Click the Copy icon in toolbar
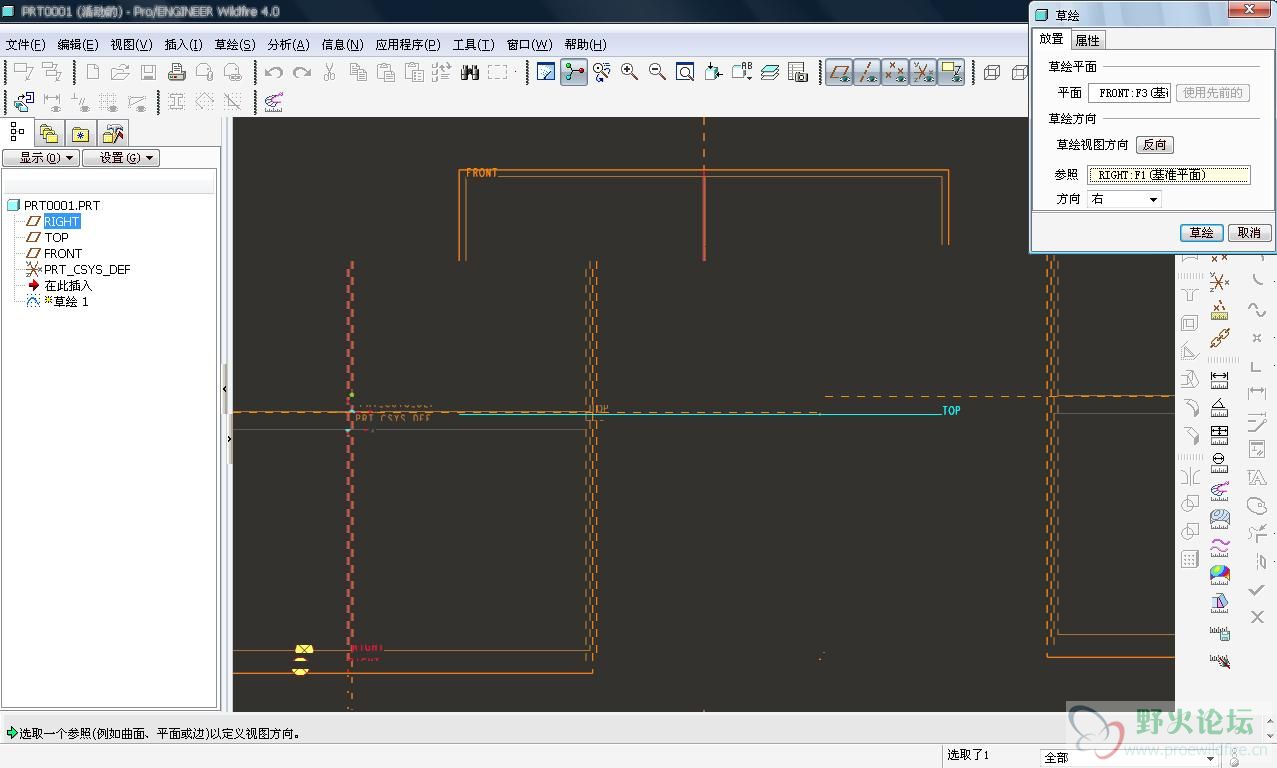Screen dimensions: 1277x768 point(358,72)
